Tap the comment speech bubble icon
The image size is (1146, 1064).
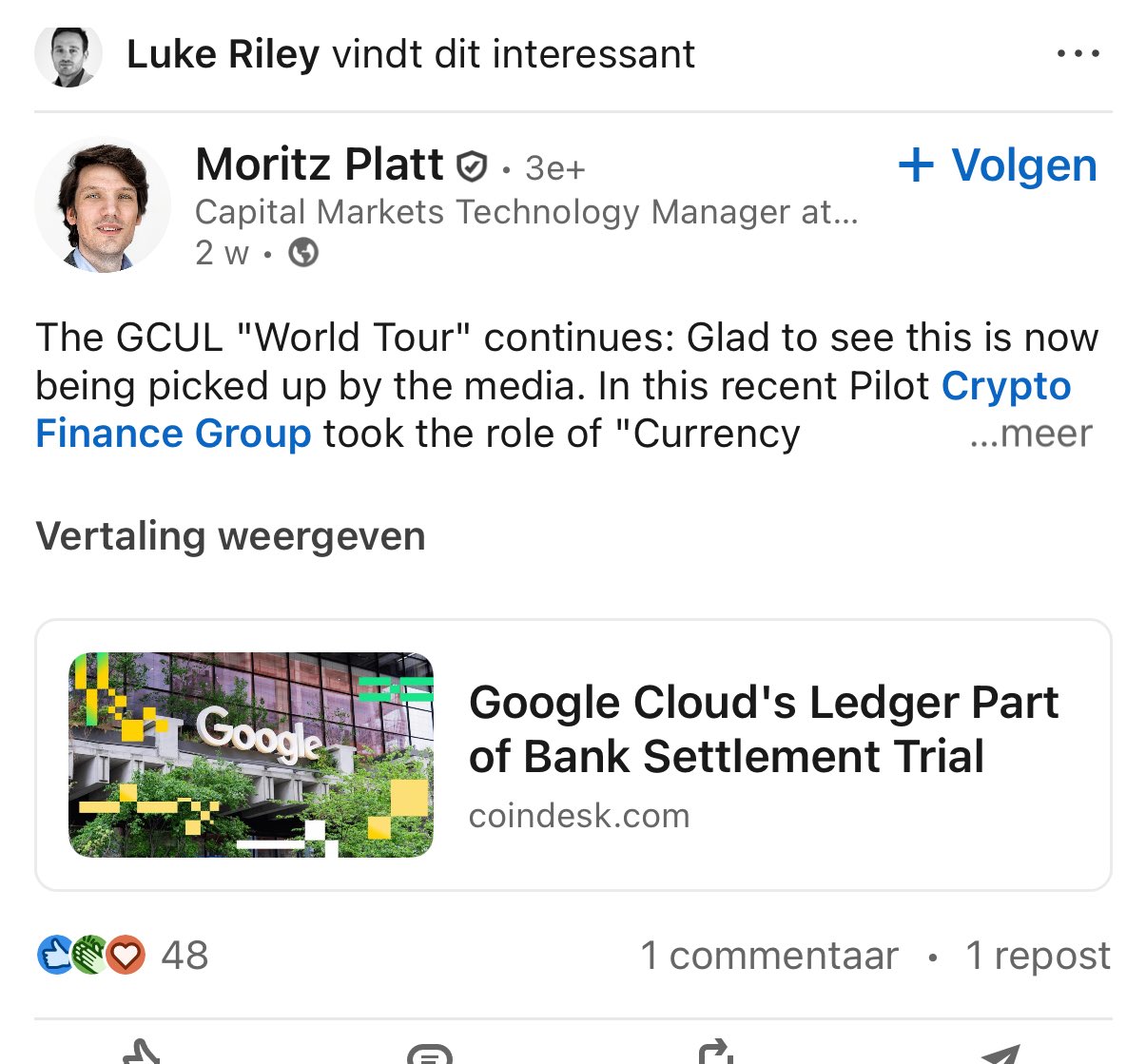429,1054
